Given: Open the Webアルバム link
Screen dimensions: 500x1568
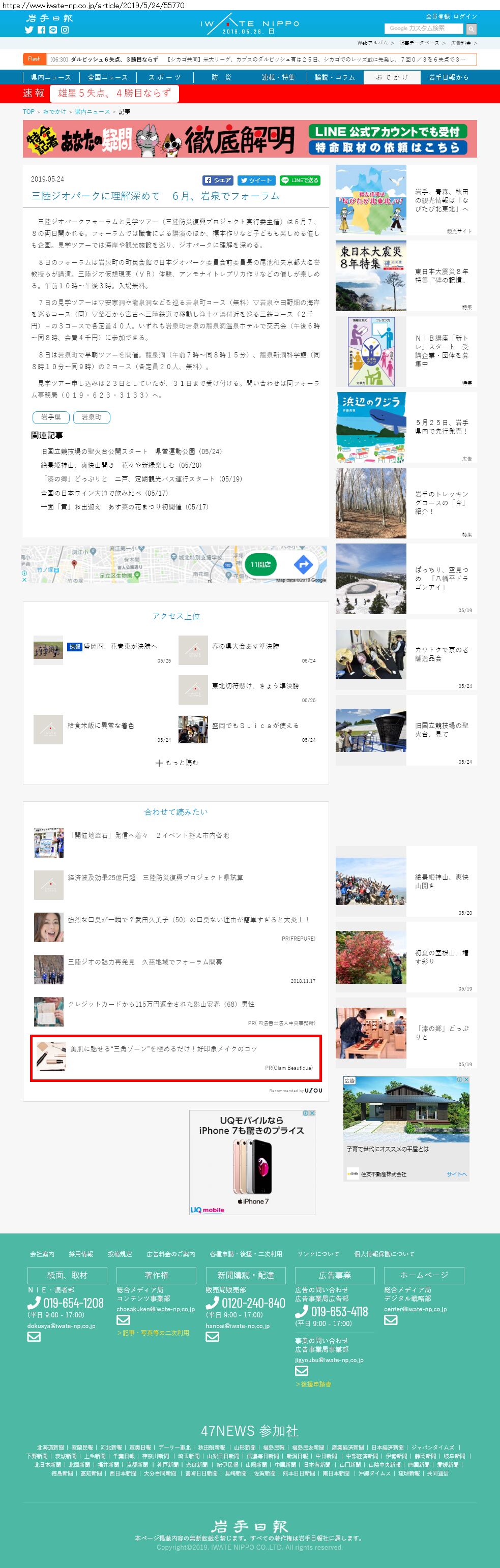Looking at the screenshot, I should click(x=372, y=43).
